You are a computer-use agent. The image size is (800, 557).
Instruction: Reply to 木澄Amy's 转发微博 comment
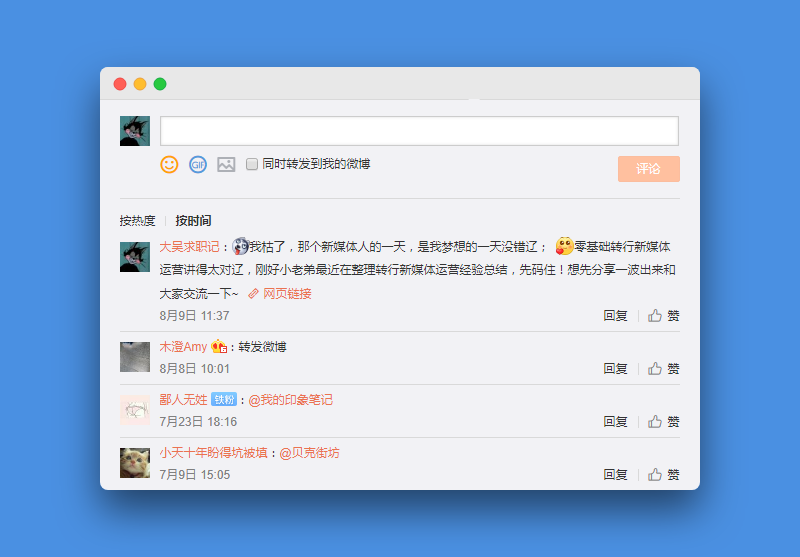click(x=615, y=369)
